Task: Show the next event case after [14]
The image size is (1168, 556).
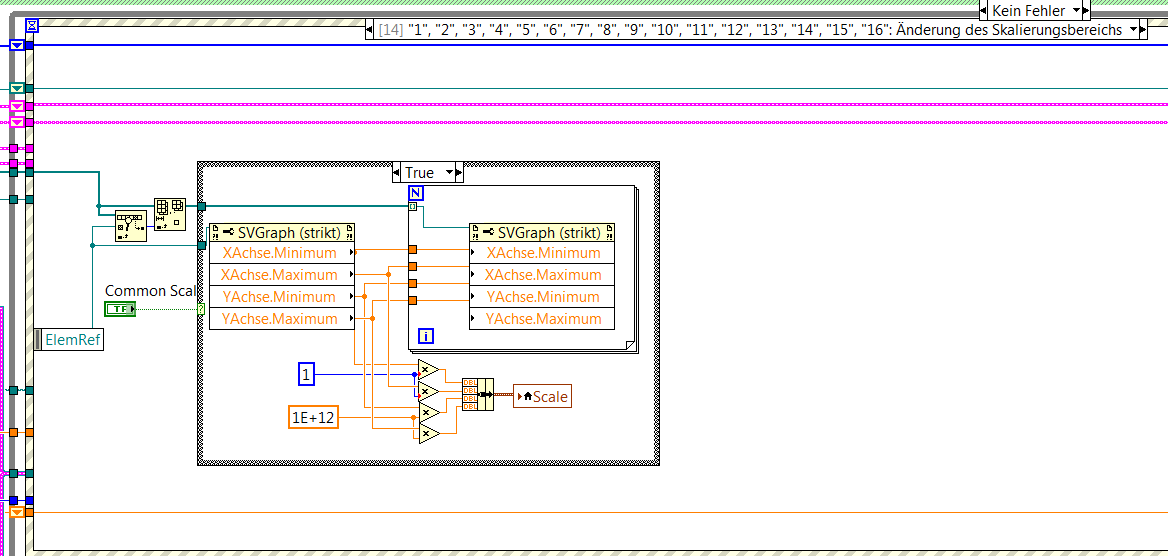Action: [1145, 30]
